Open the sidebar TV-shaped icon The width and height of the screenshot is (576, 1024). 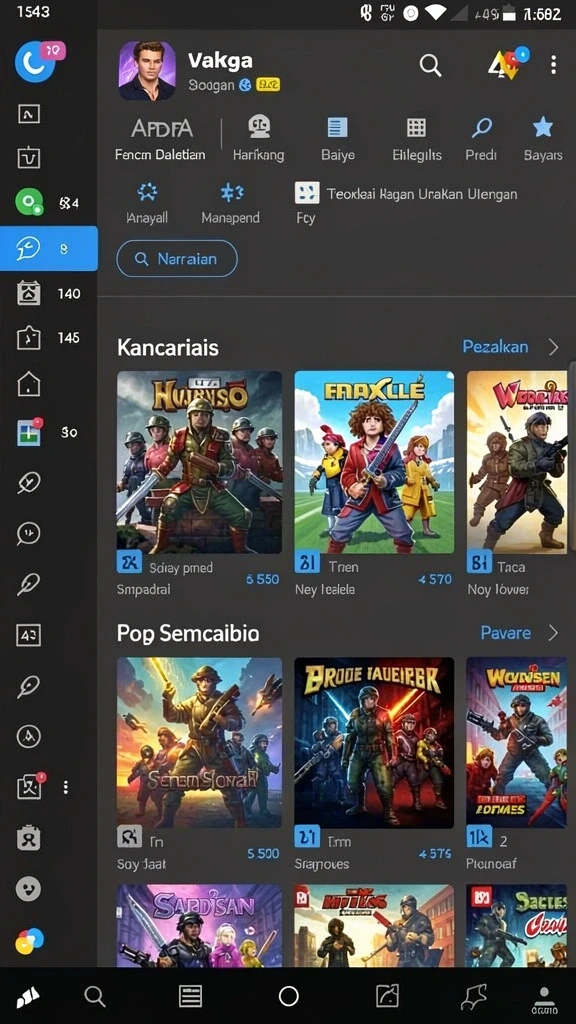point(29,157)
